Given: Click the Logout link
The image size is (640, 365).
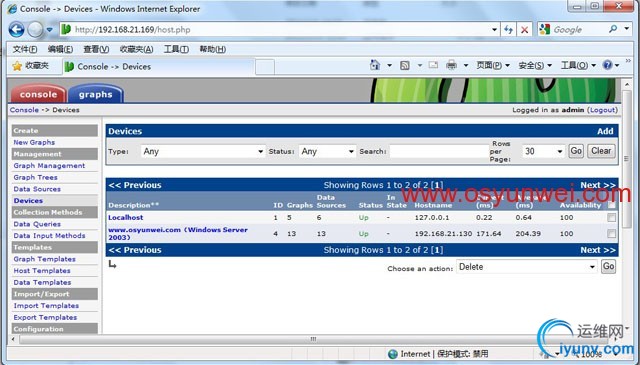Looking at the screenshot, I should coord(602,110).
